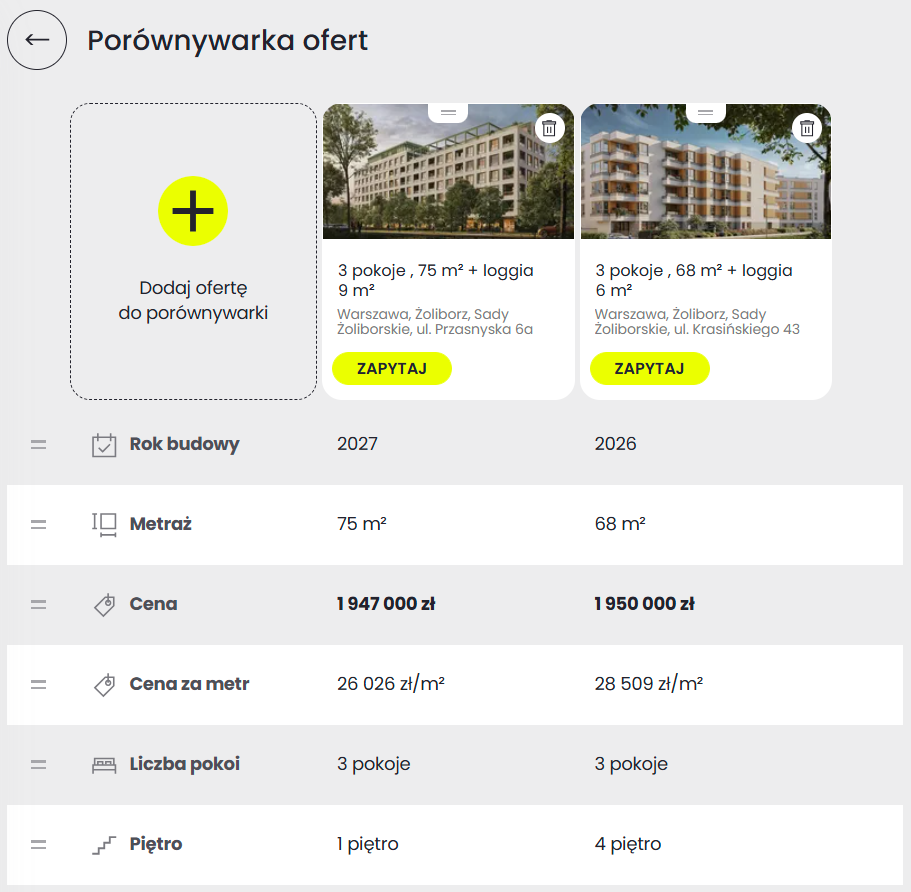
Task: Open the 3 pokoje 75 m² offer title
Action: 435,280
